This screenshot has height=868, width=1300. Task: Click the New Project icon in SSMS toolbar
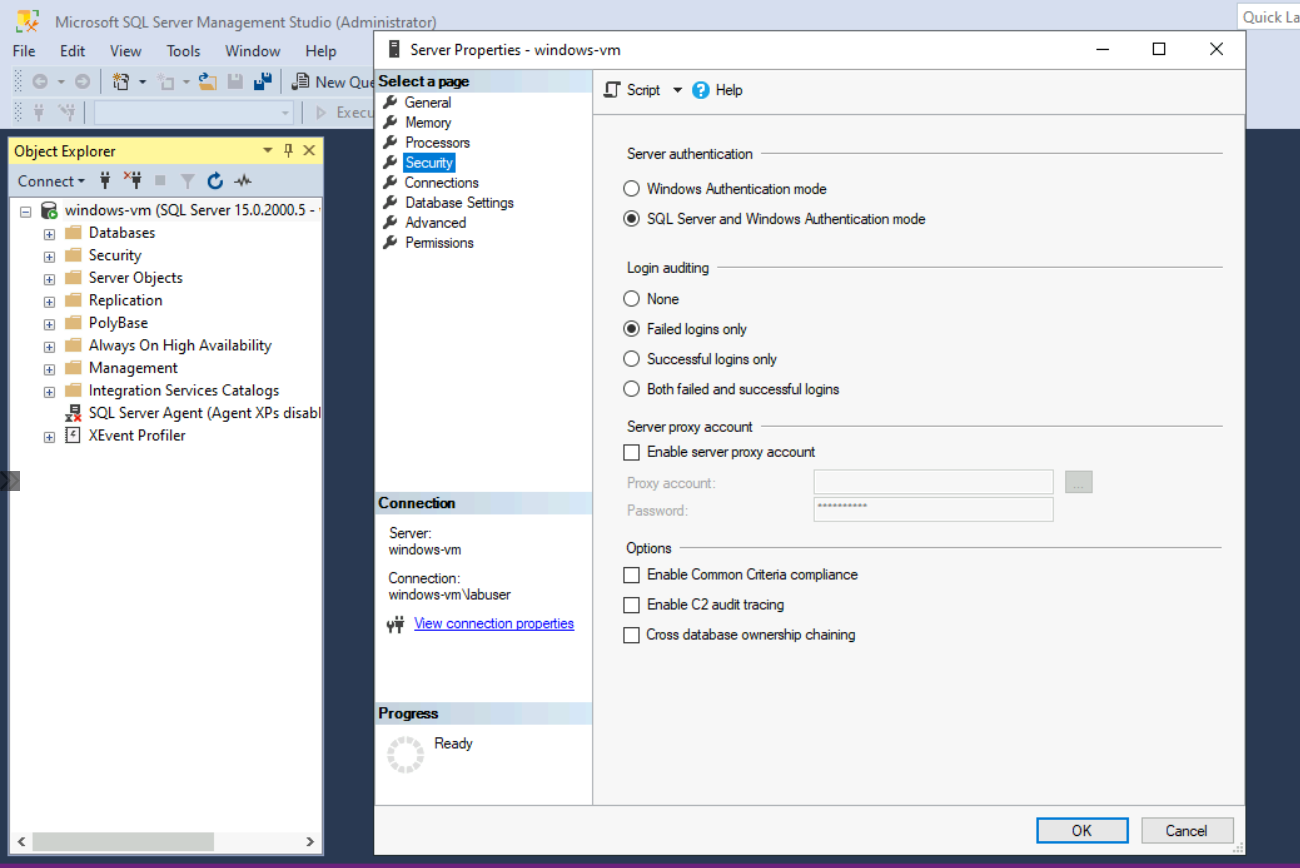tap(121, 82)
